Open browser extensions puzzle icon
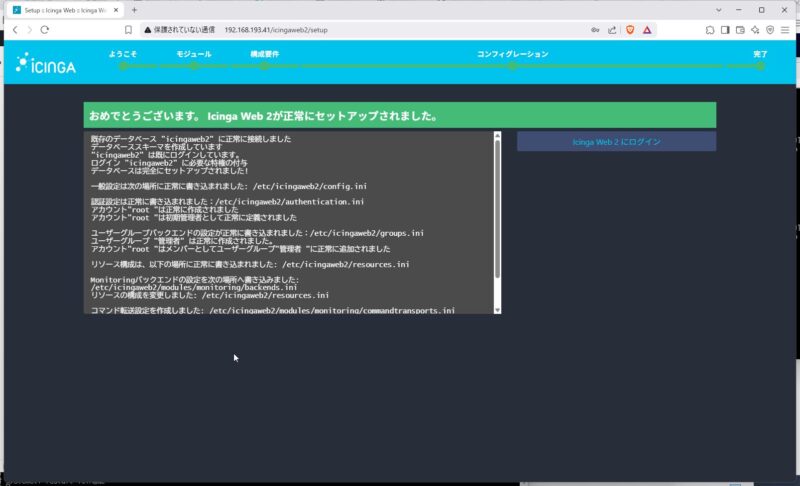Viewport: 800px width, 486px height. pos(710,30)
